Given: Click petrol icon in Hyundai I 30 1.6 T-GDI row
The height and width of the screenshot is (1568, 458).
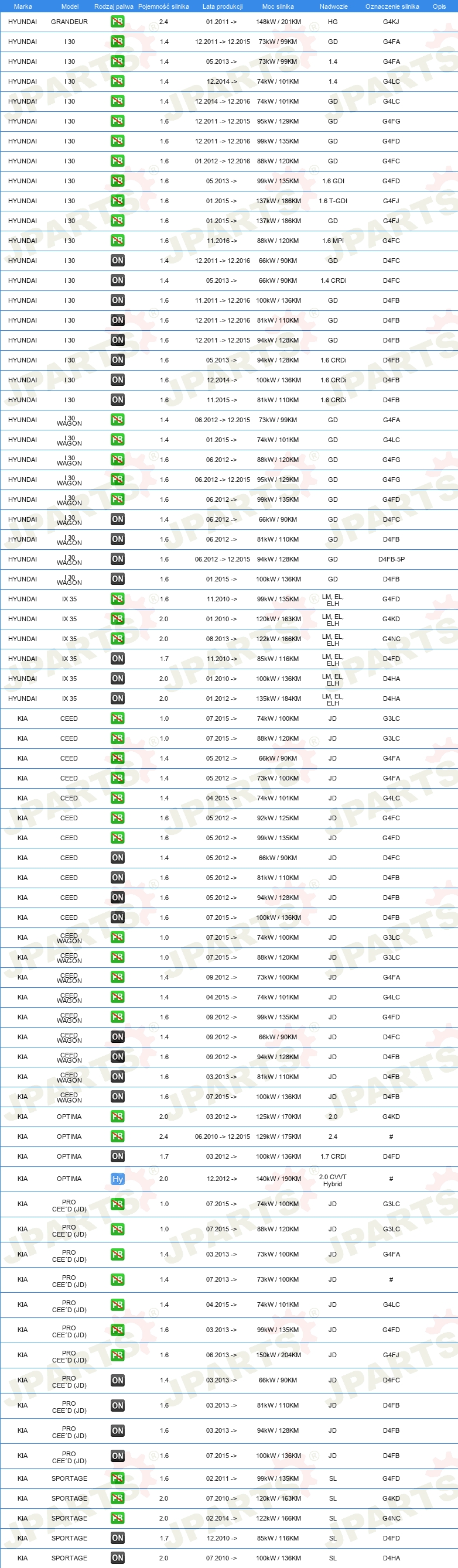Looking at the screenshot, I should pyautogui.click(x=118, y=201).
